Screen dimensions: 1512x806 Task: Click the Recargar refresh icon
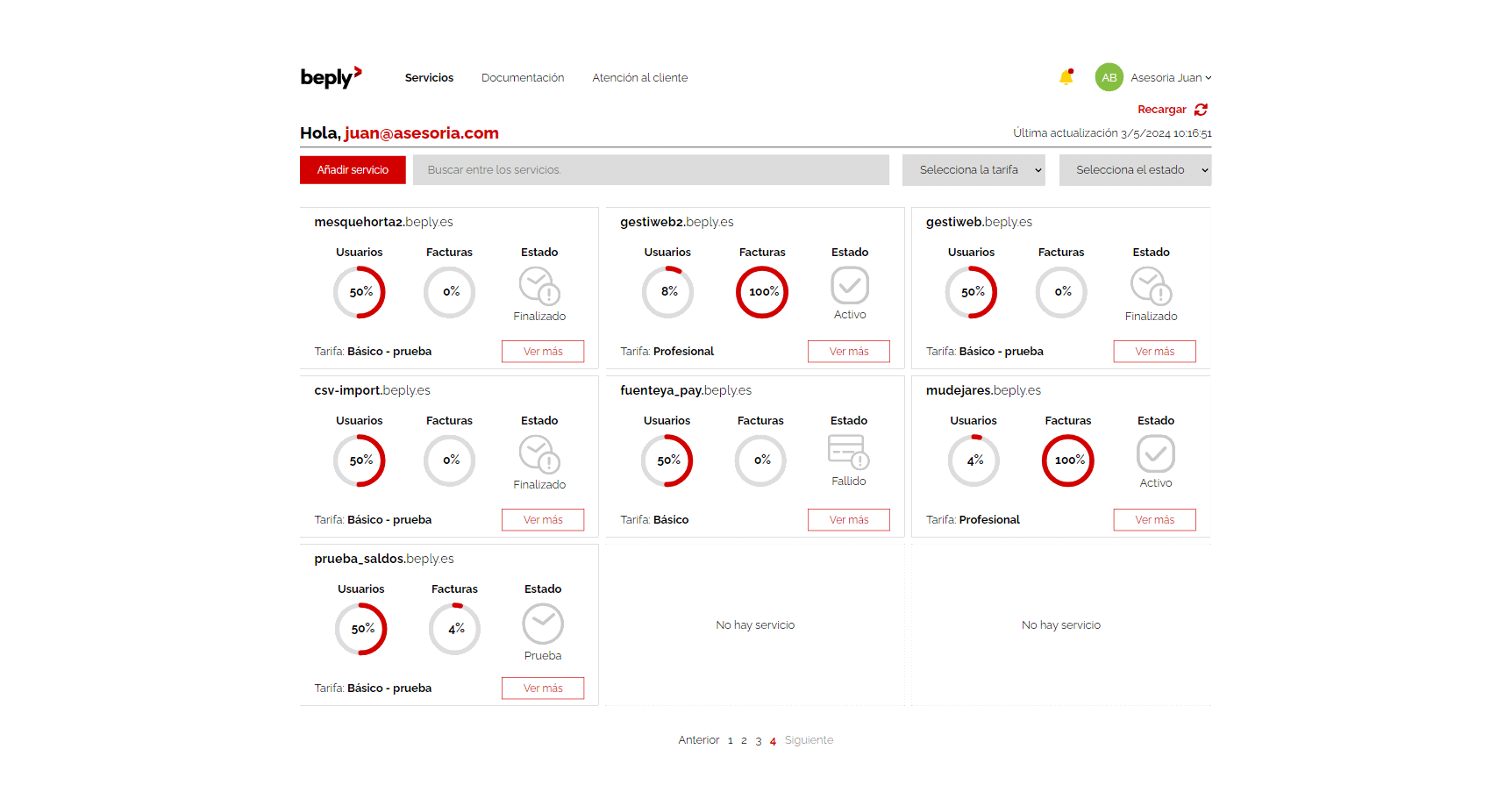pyautogui.click(x=1201, y=110)
